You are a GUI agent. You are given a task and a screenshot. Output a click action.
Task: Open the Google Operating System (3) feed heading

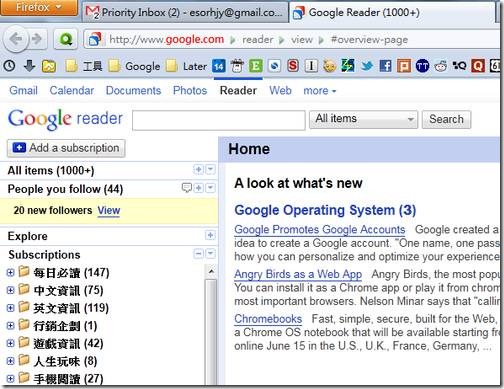(325, 210)
